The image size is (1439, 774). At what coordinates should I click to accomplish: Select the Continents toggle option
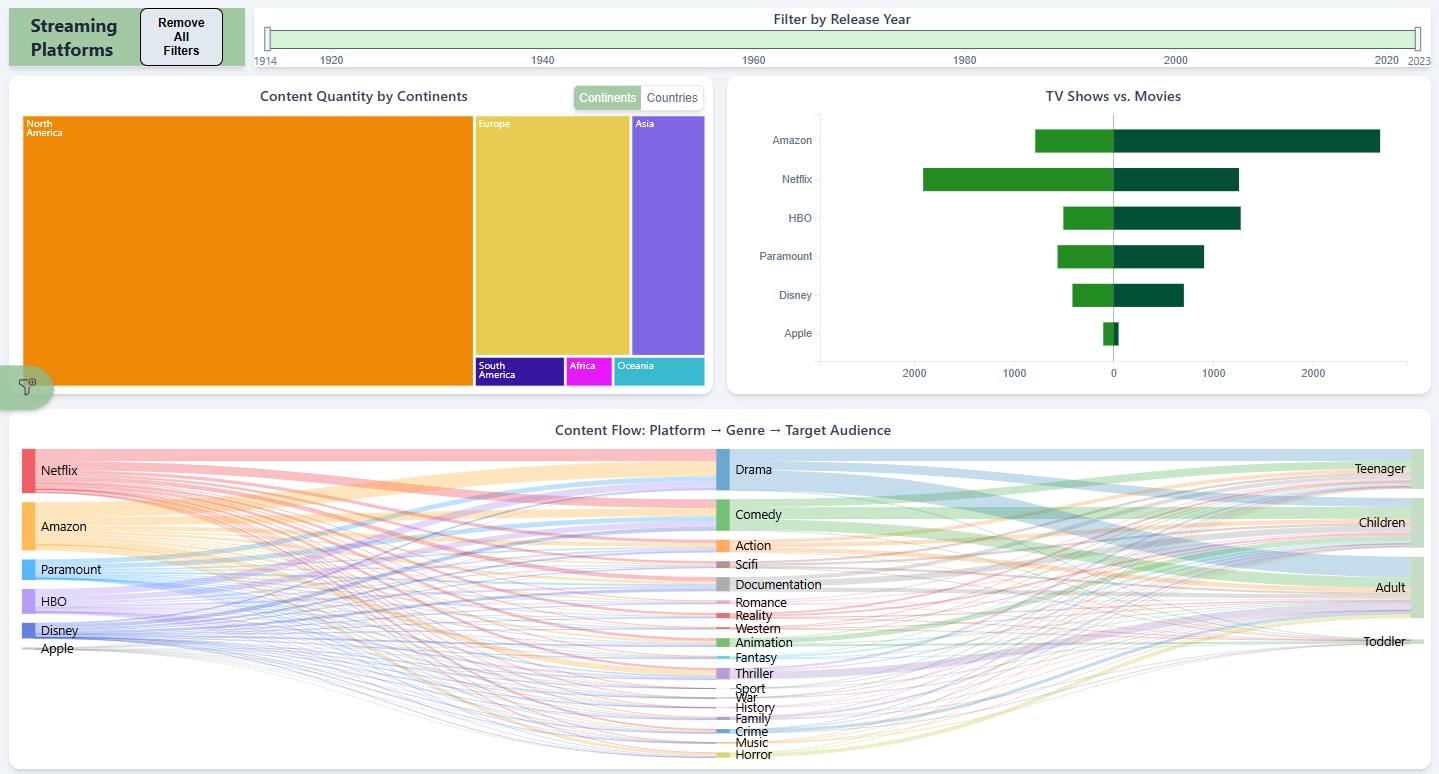tap(607, 98)
